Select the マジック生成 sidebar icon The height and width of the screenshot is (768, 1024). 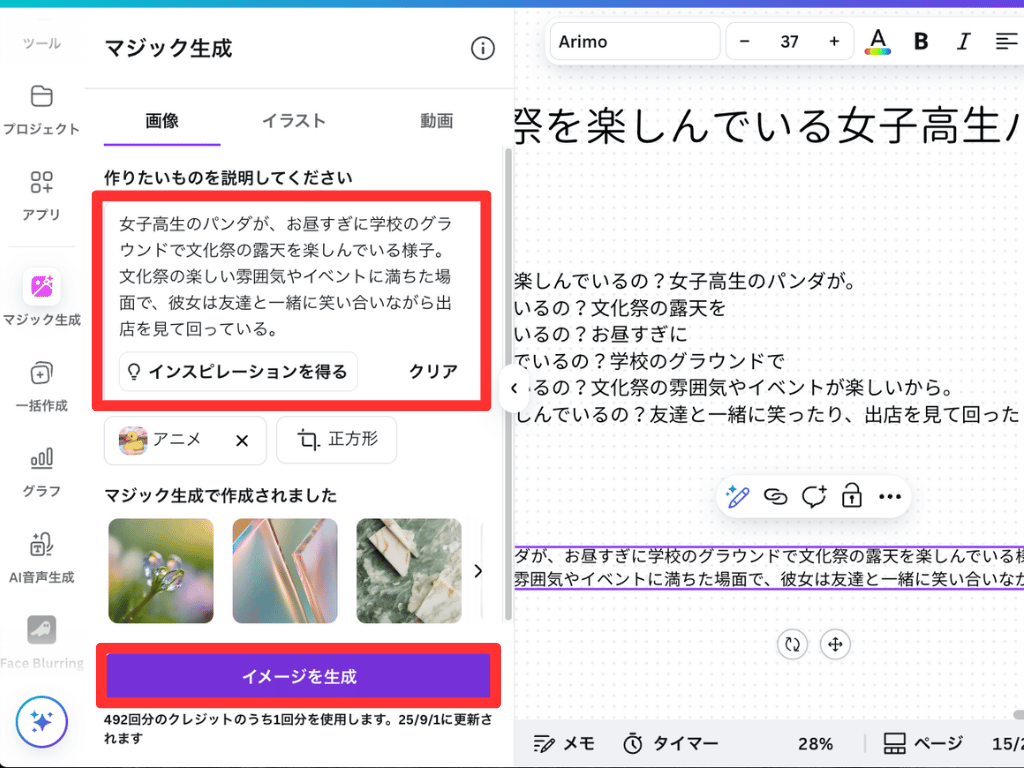pos(42,287)
